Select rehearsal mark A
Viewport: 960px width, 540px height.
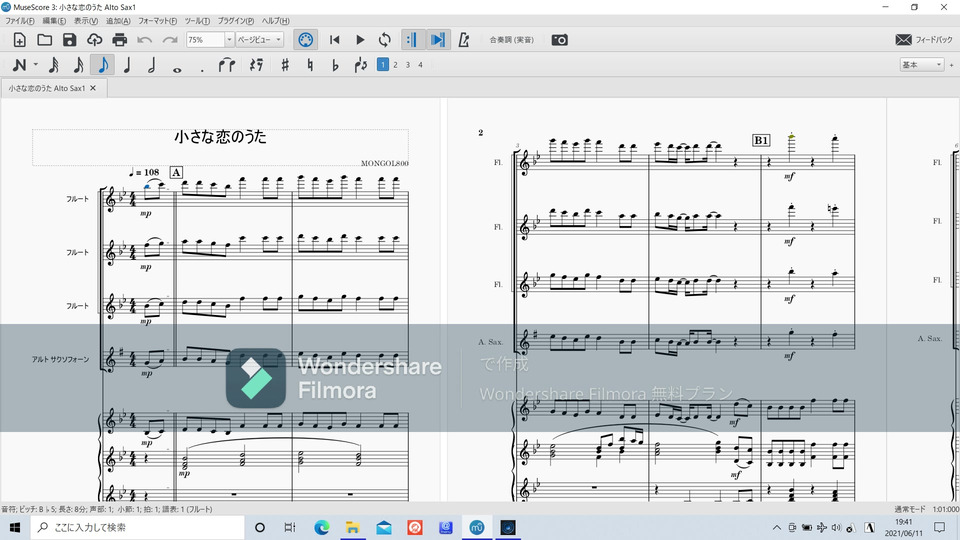point(176,173)
